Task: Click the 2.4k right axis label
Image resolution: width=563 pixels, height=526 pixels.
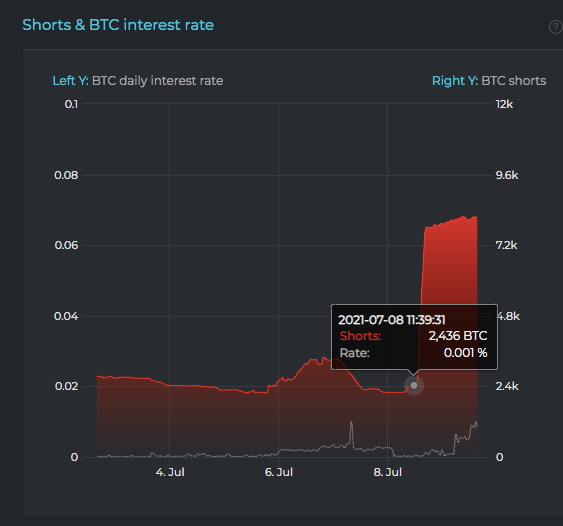Action: (507, 386)
